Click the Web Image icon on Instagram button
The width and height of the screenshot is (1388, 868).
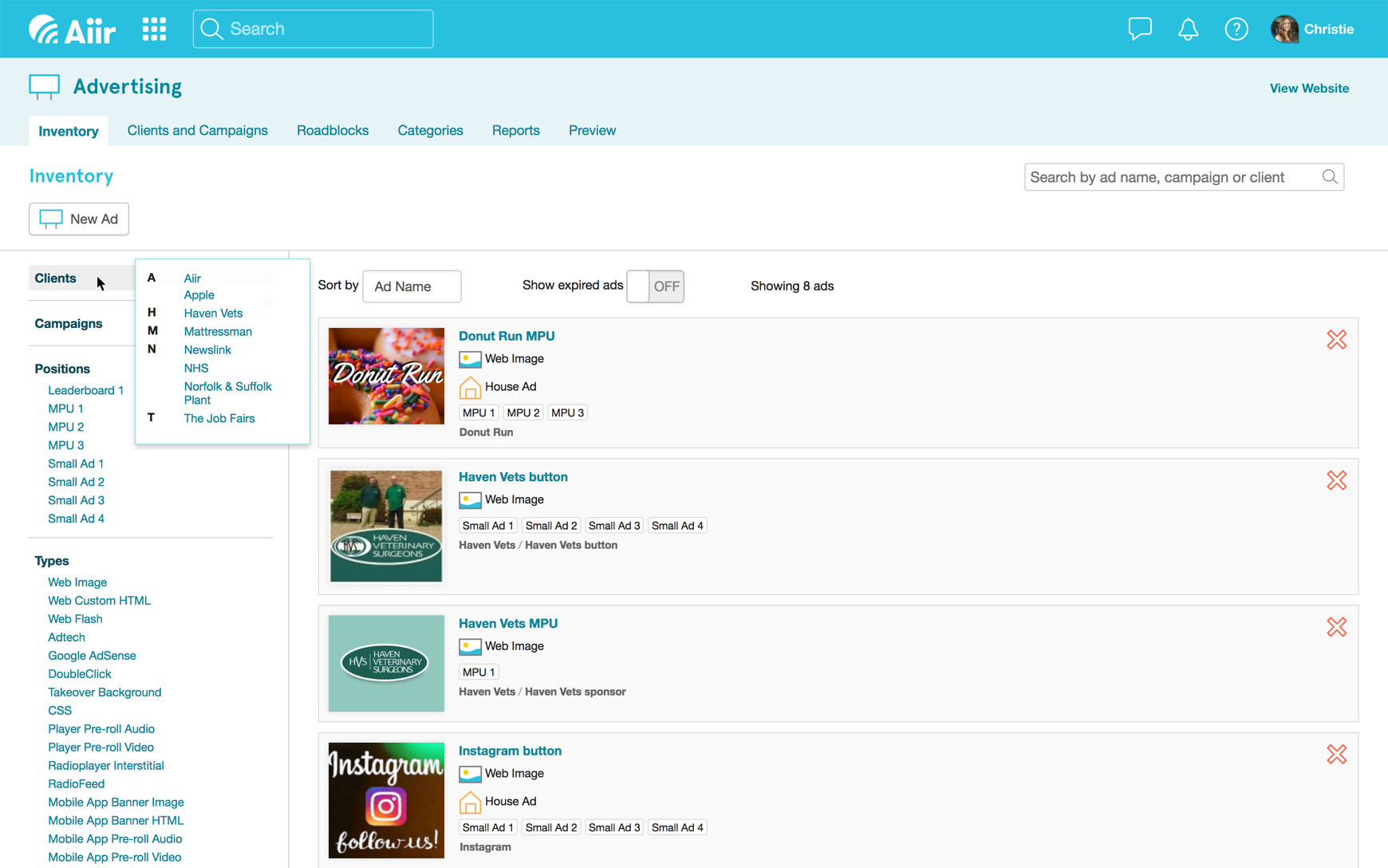click(x=470, y=774)
